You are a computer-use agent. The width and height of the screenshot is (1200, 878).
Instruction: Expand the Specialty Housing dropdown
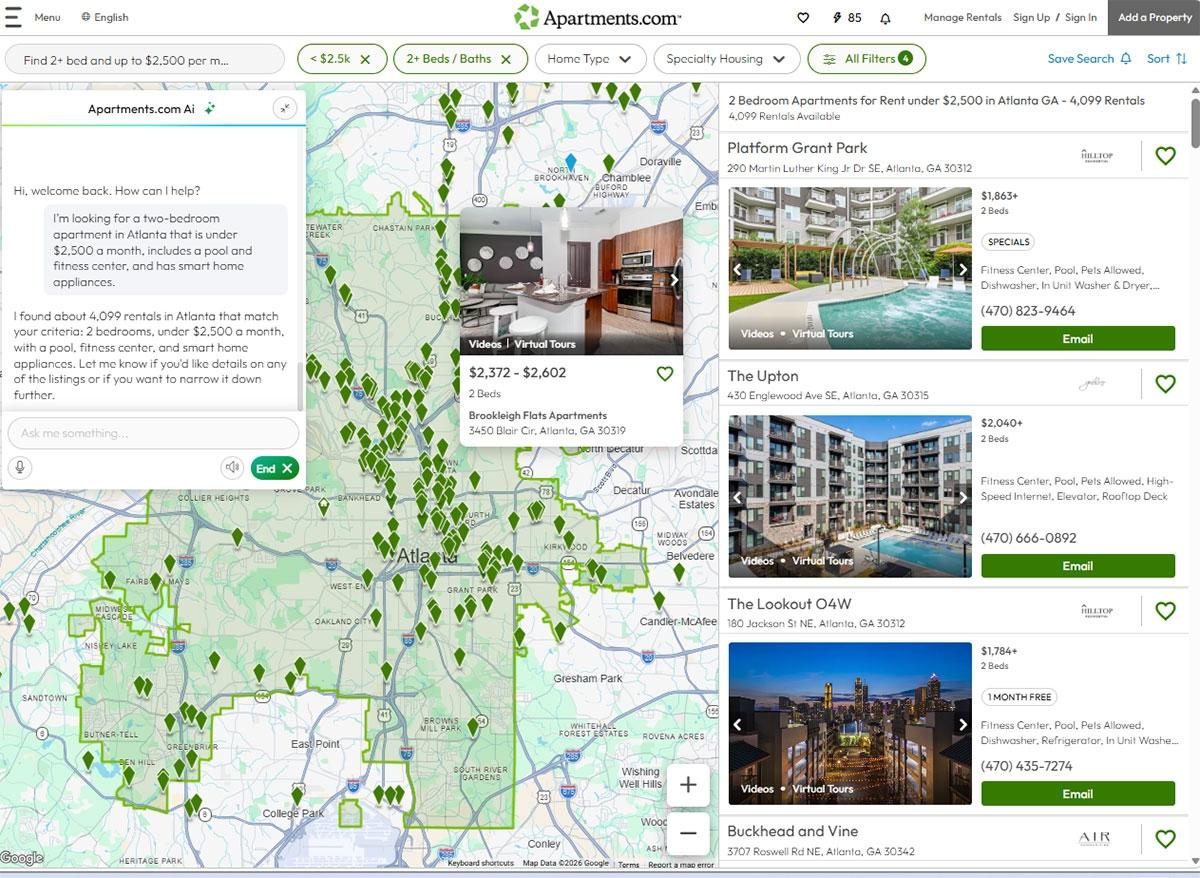click(726, 59)
